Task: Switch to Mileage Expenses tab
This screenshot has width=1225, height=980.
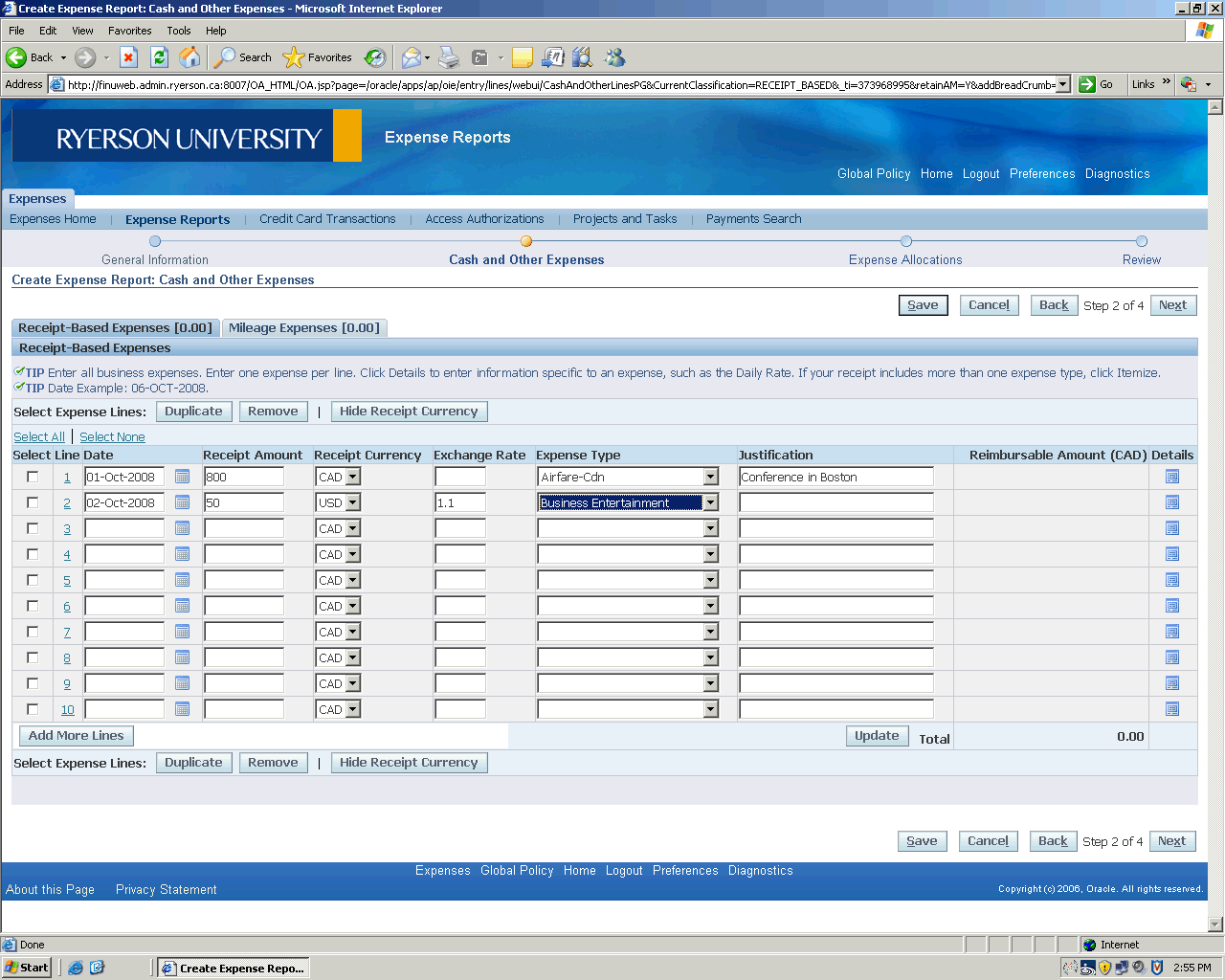Action: [x=303, y=328]
